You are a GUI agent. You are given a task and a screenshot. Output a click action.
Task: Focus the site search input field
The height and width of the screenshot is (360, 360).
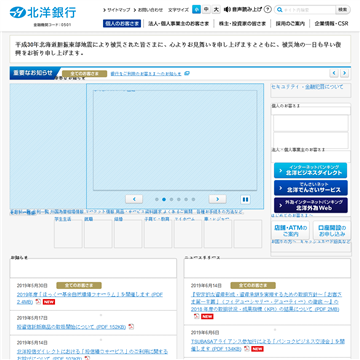pos(305,10)
